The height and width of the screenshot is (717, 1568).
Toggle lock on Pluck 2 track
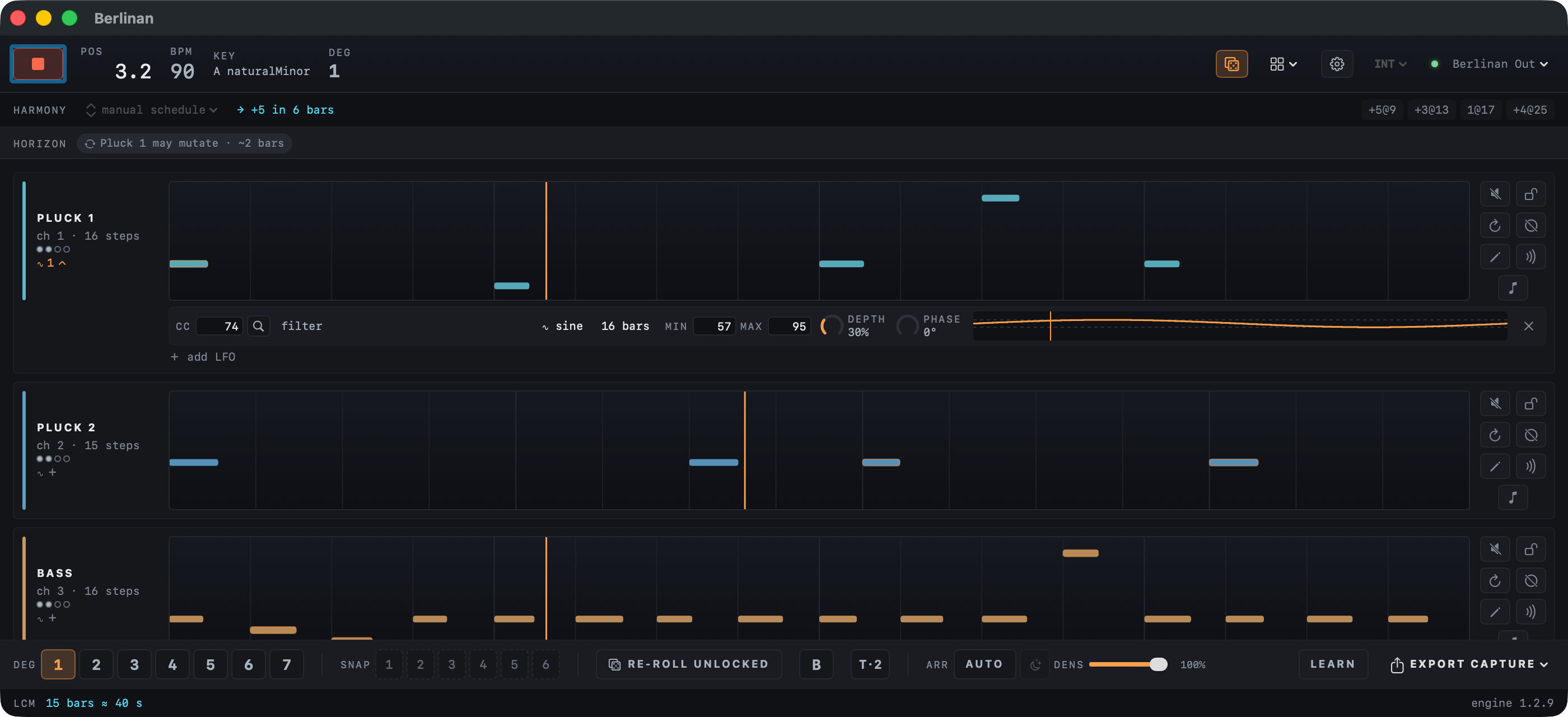pos(1531,403)
